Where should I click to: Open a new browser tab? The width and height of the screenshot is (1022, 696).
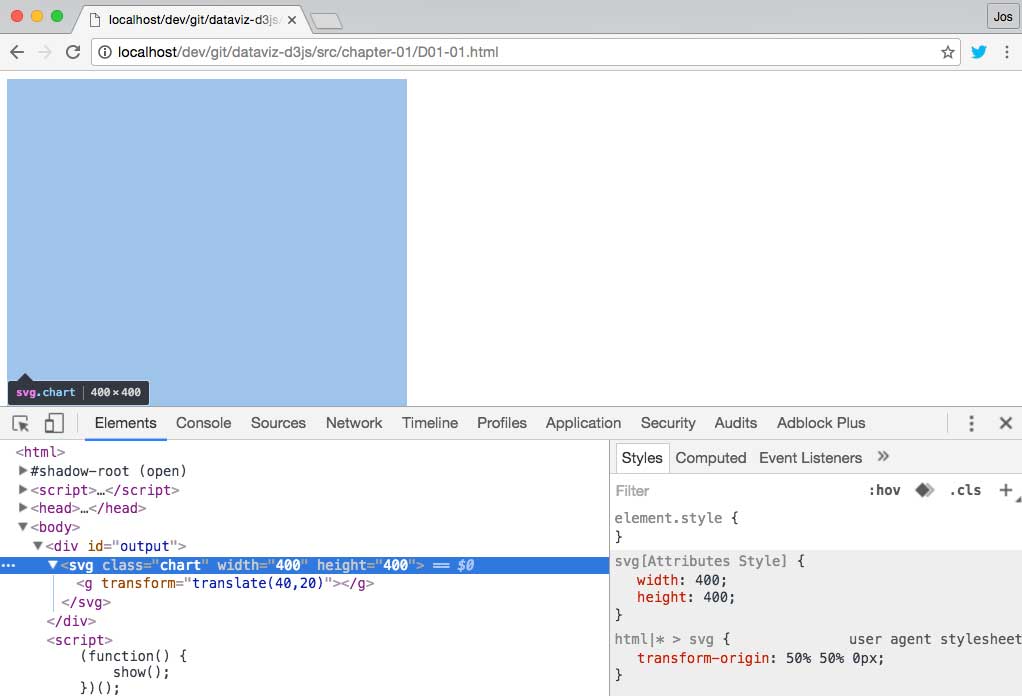[327, 22]
